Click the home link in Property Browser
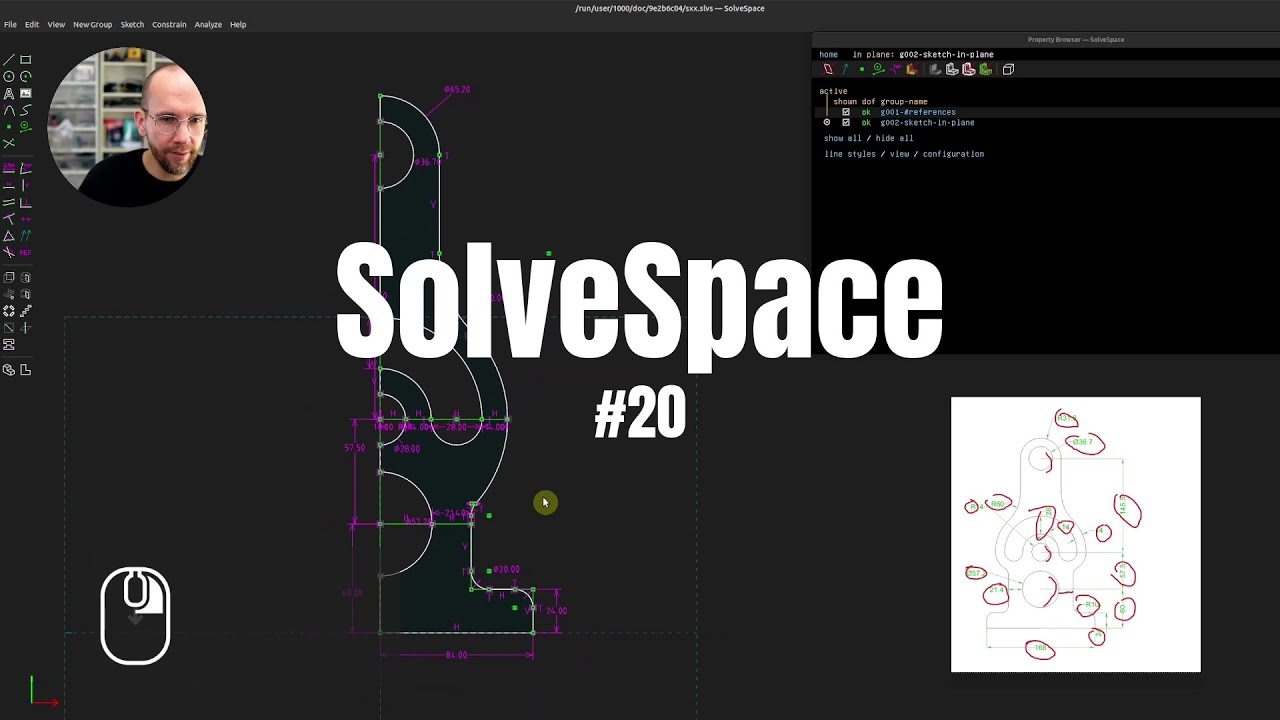 [x=828, y=54]
